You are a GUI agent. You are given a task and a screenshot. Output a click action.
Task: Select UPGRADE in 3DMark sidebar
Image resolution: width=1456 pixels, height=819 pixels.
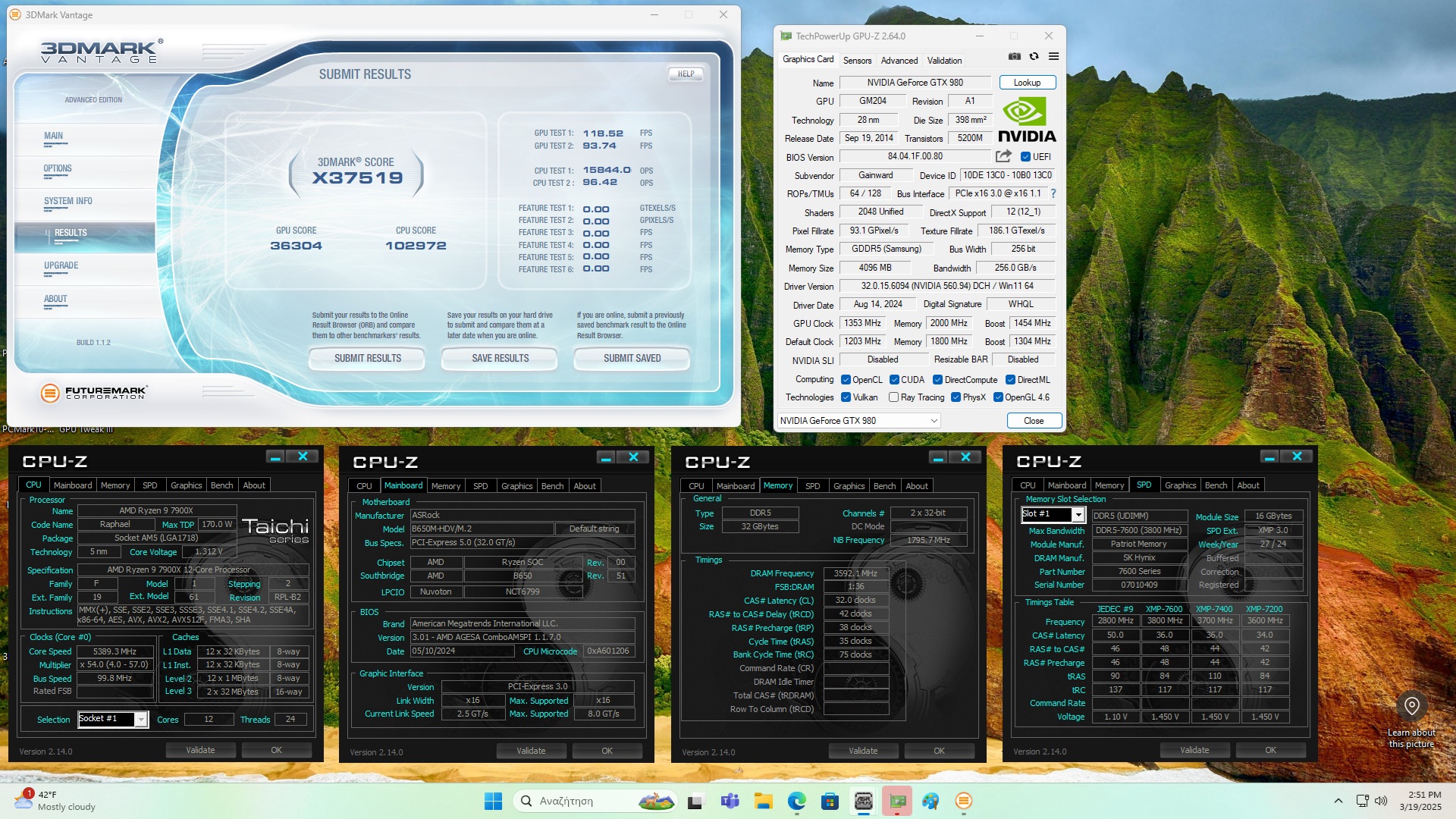pyautogui.click(x=61, y=266)
